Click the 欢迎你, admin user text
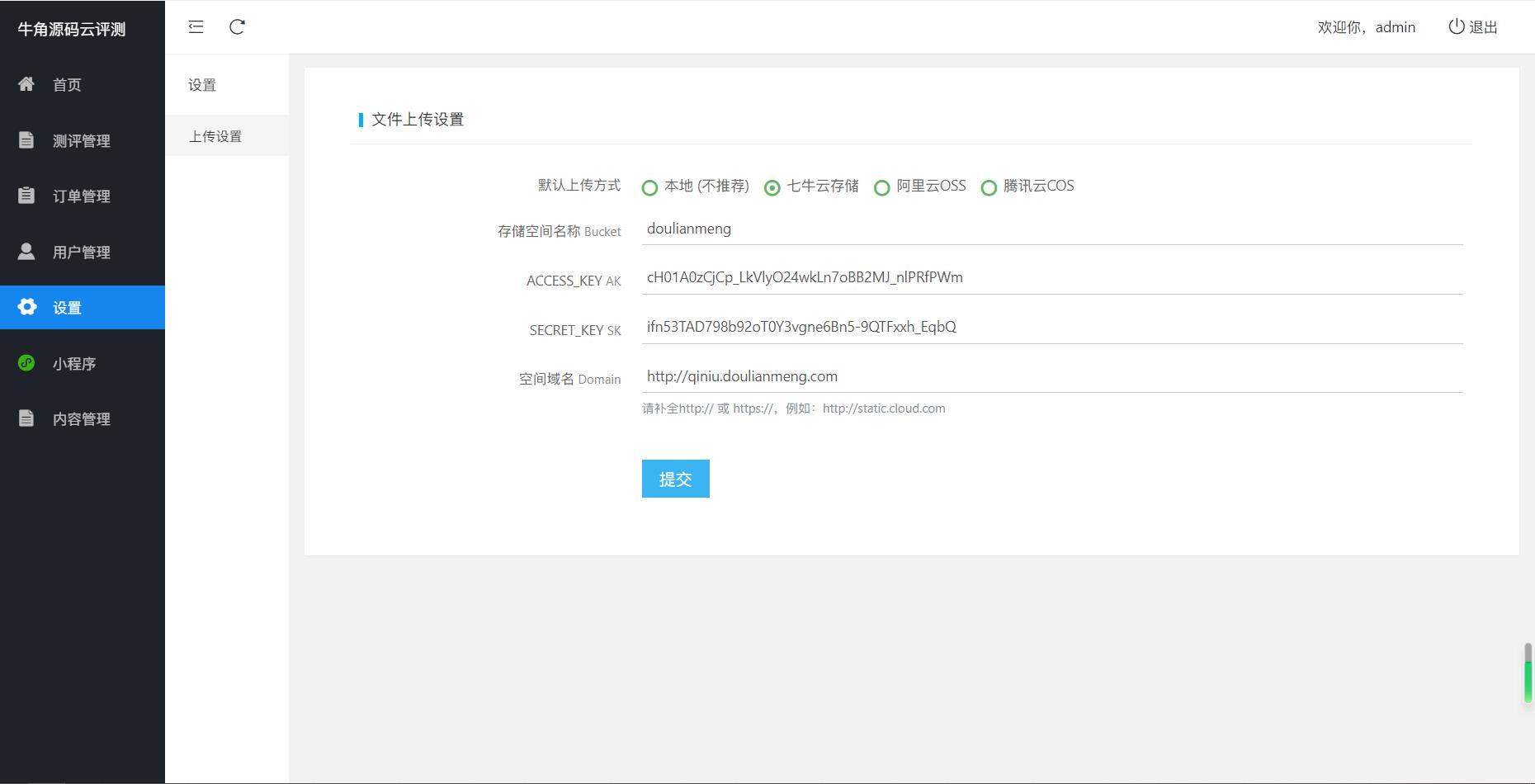Viewport: 1535px width, 784px height. (x=1366, y=27)
